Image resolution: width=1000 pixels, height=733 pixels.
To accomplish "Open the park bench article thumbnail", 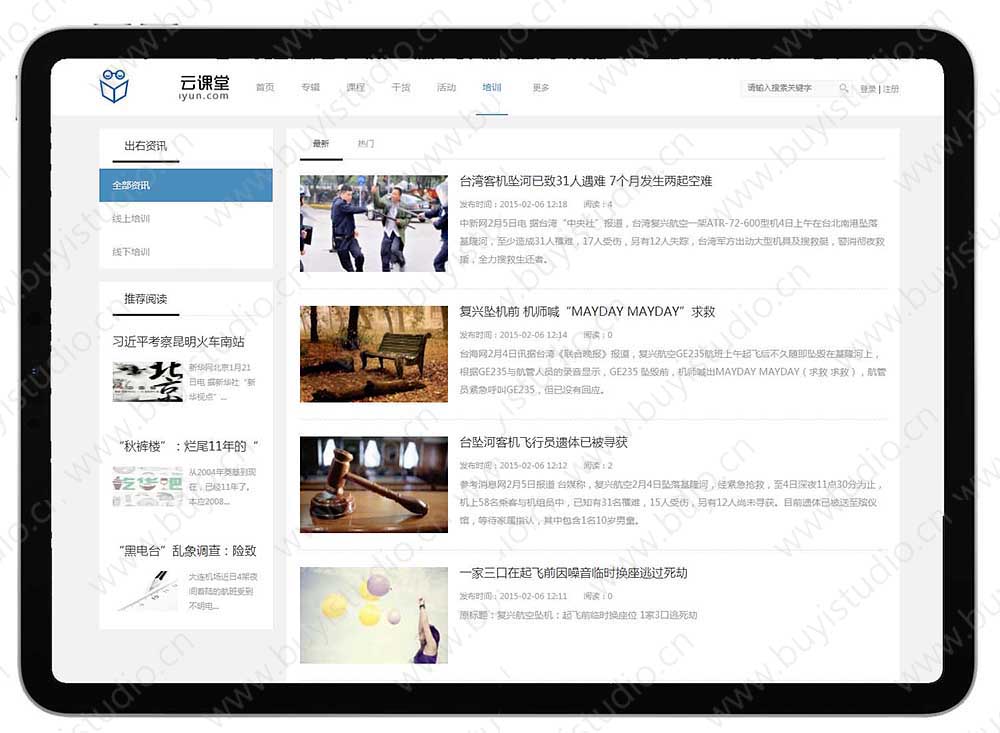I will click(x=374, y=354).
